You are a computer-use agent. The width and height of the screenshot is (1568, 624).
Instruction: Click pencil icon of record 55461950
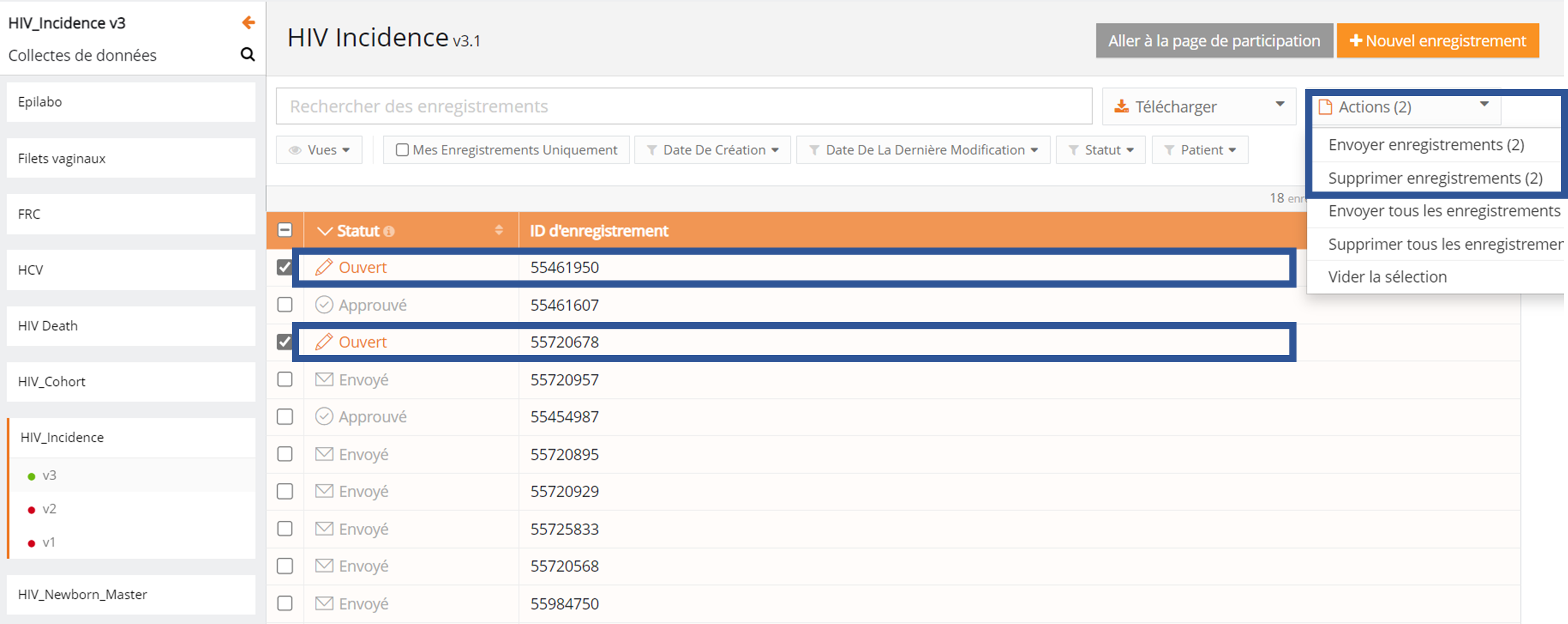[x=324, y=267]
